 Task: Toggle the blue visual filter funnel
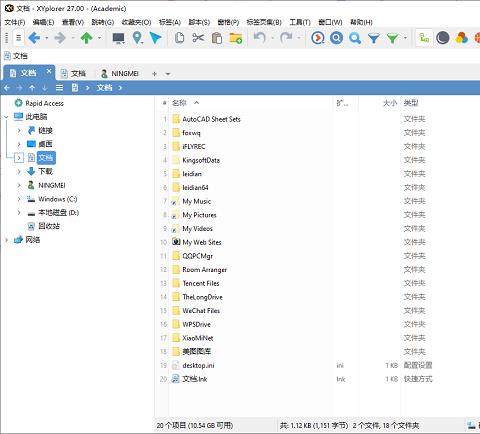[374, 38]
